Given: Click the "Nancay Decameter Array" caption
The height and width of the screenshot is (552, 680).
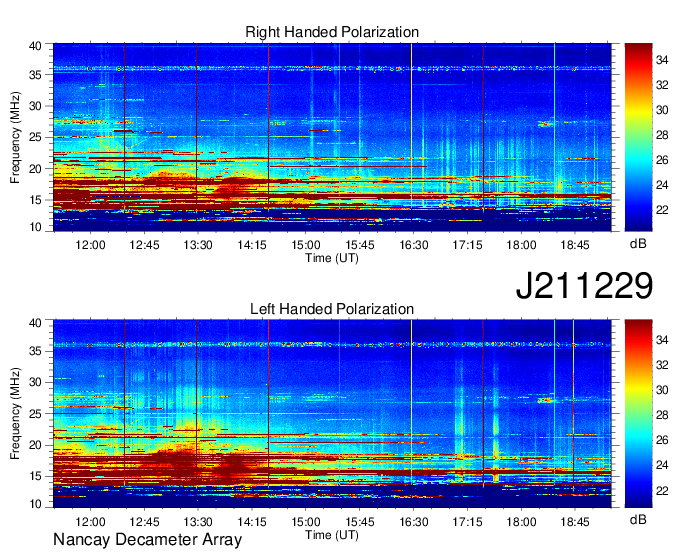Looking at the screenshot, I should coord(147,540).
